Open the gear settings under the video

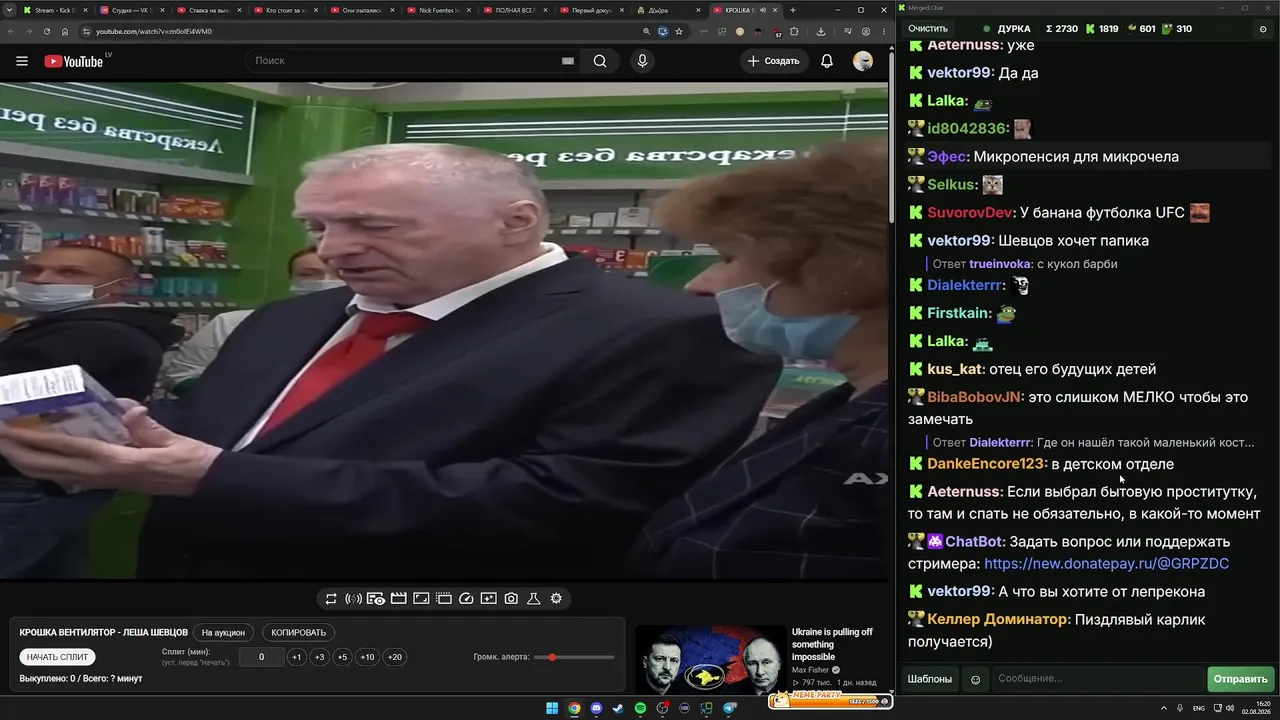[x=556, y=599]
